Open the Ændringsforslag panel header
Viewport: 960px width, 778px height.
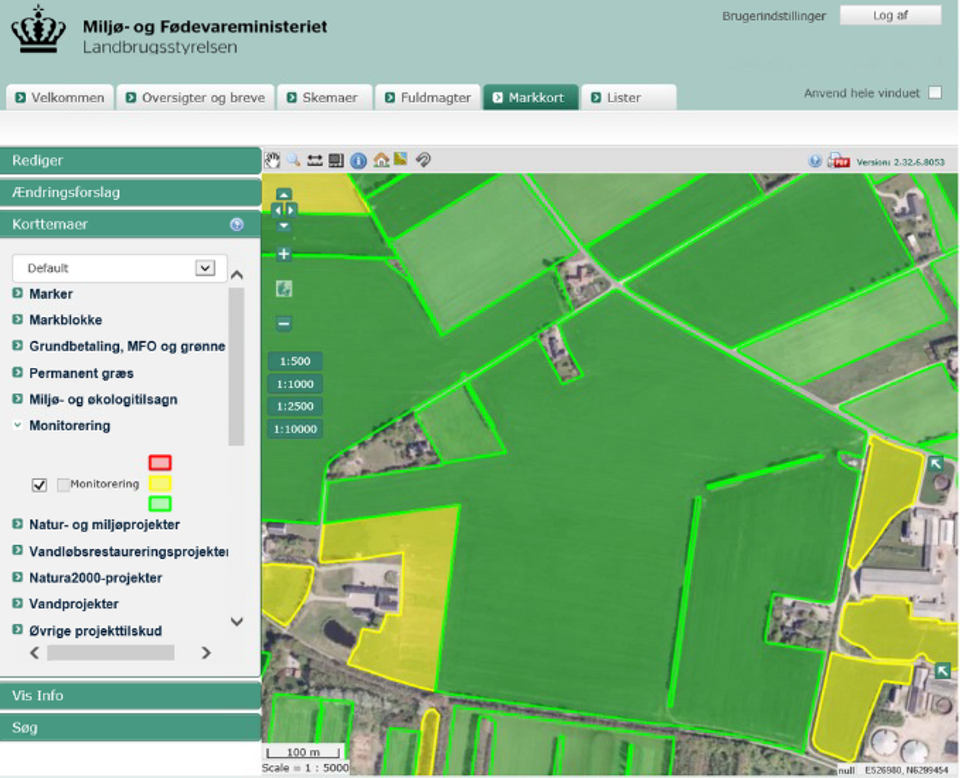(130, 192)
